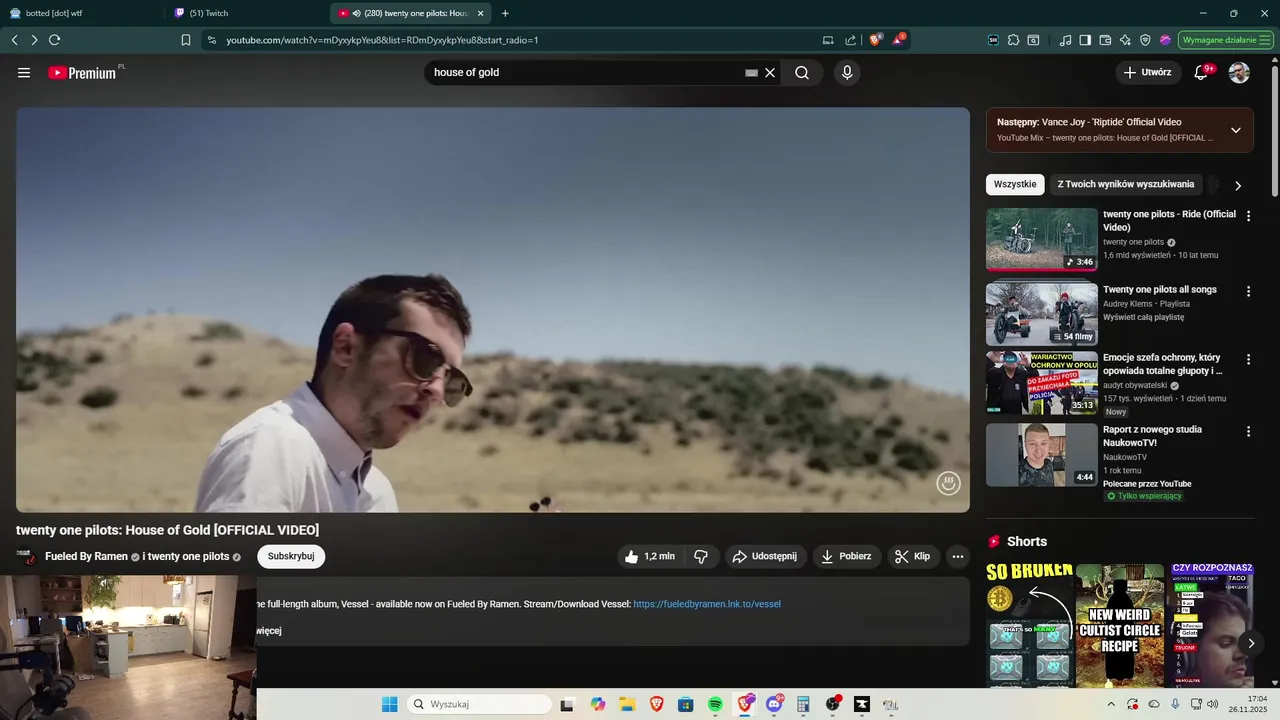Open the Fueled By Ramen channel name
1280x720 pixels.
click(x=86, y=557)
